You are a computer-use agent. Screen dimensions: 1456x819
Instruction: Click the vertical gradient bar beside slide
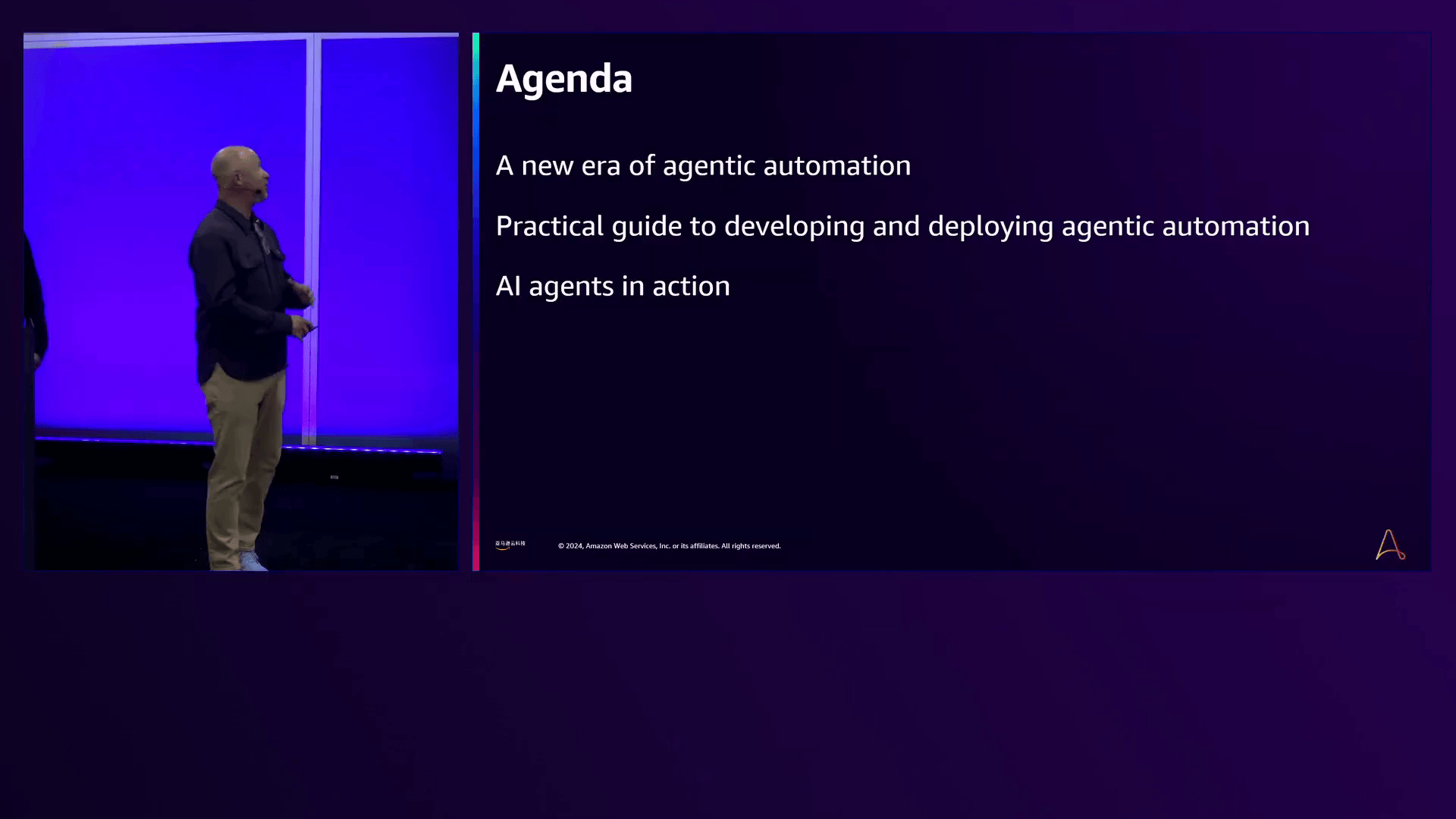475,302
